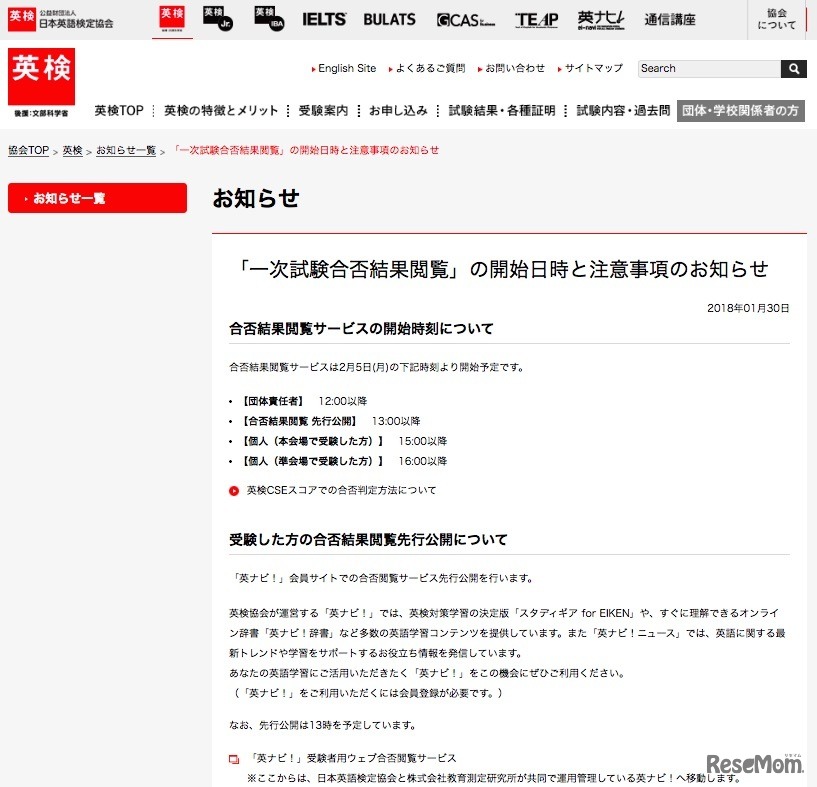Open the IELTS logo link
The image size is (817, 787).
tap(323, 18)
